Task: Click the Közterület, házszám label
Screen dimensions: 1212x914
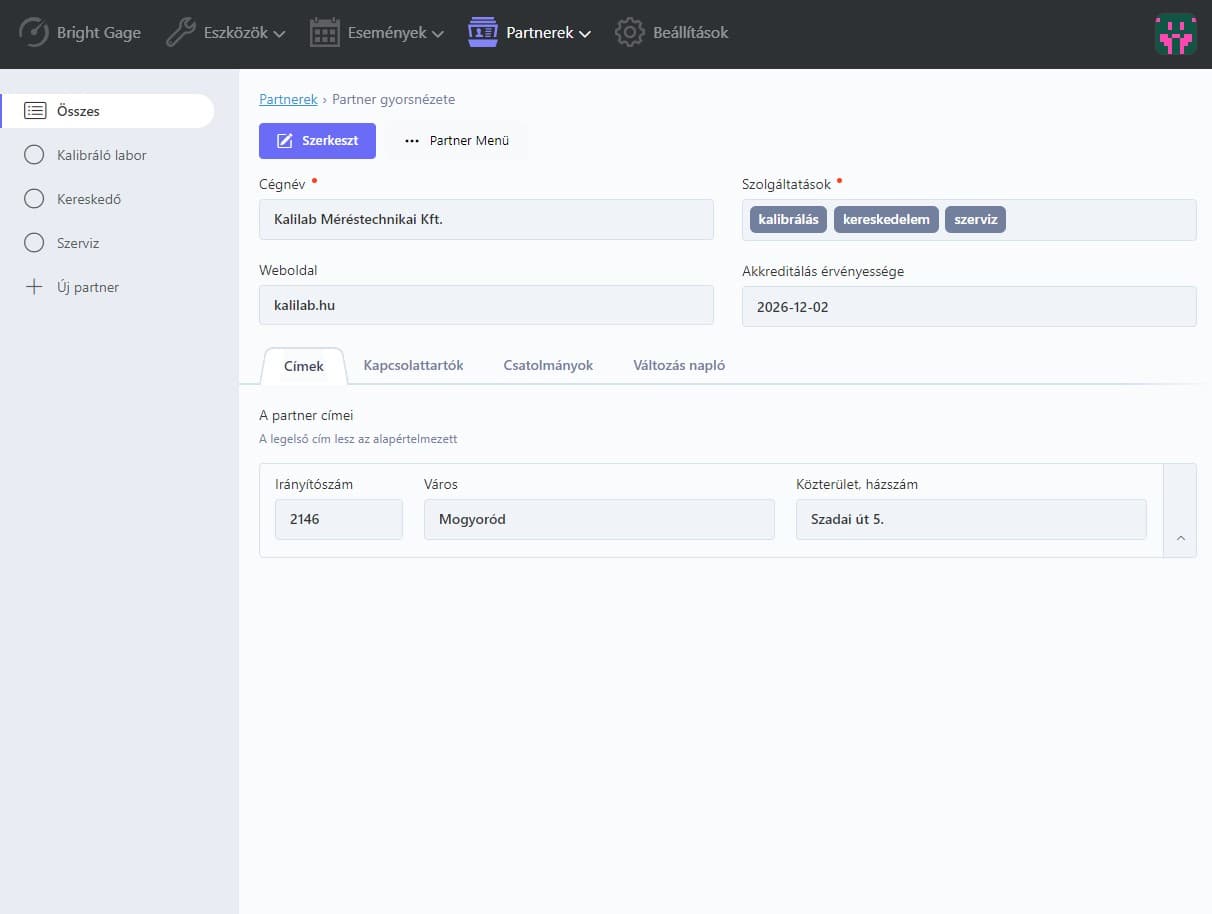Action: (857, 484)
